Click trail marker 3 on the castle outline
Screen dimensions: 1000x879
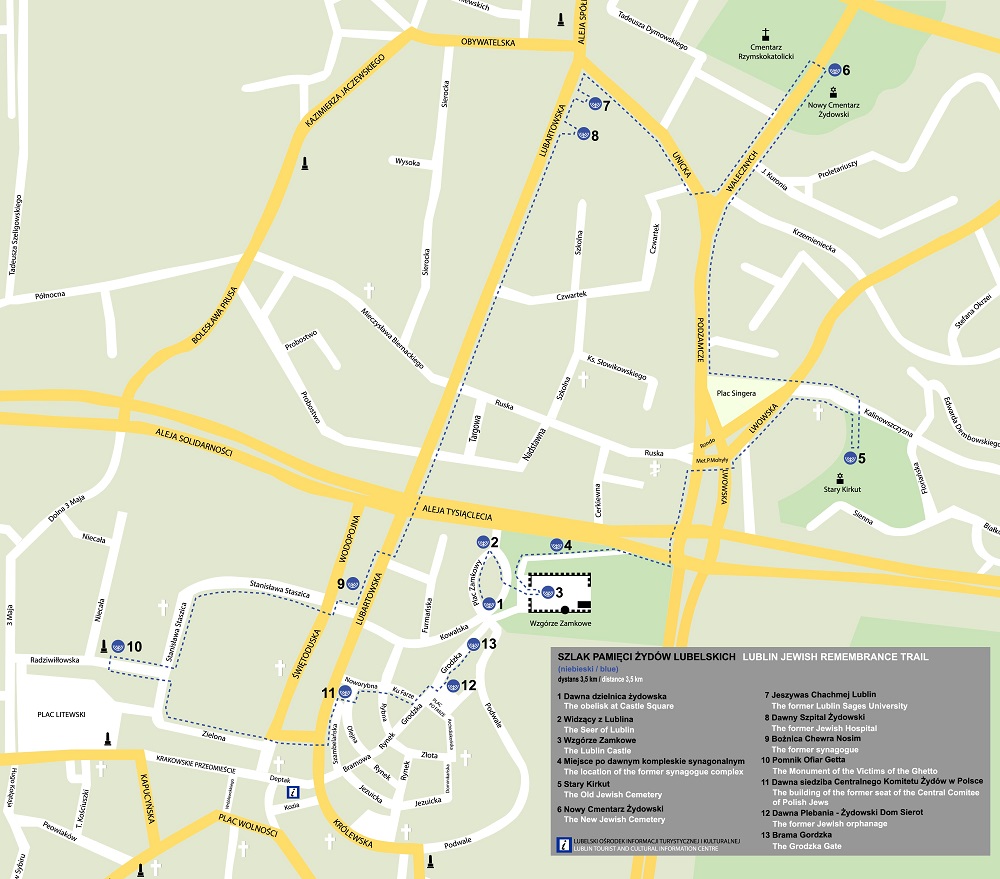coord(548,592)
